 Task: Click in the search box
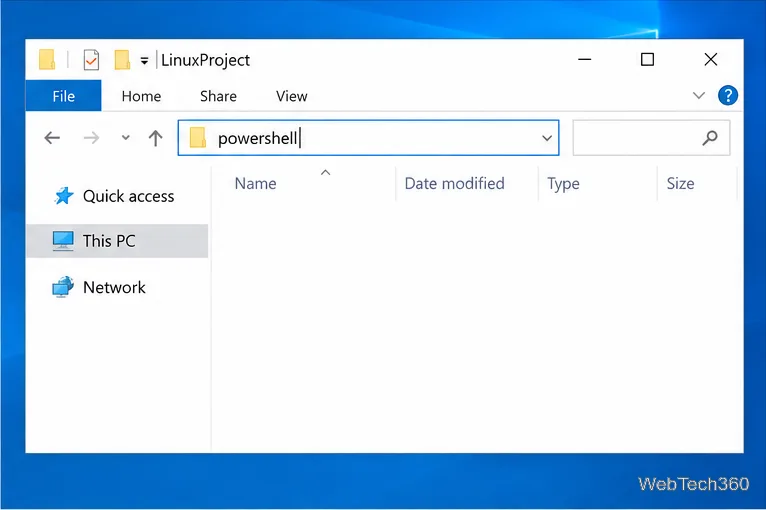(651, 138)
